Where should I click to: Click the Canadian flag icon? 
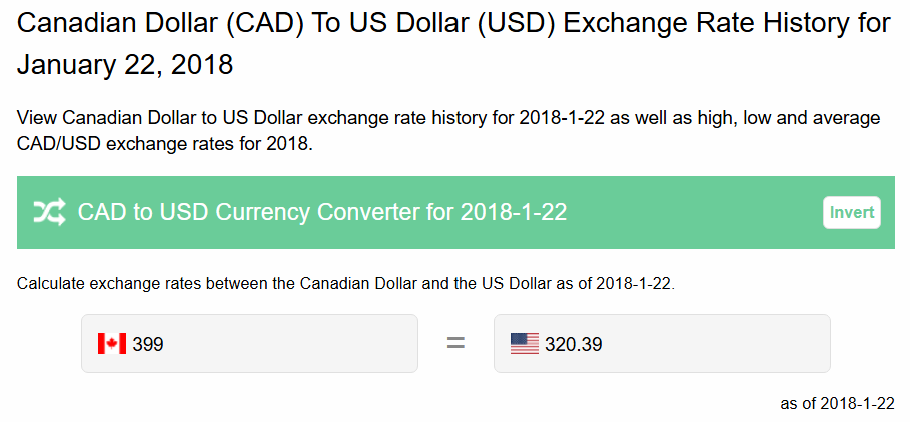[x=111, y=344]
